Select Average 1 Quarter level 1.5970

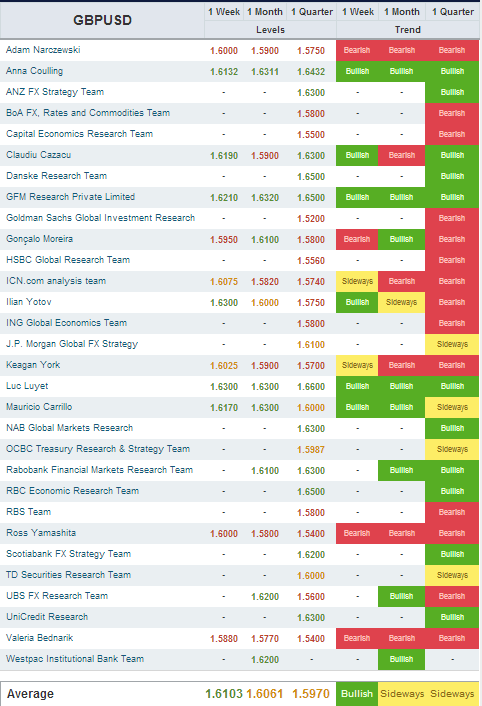pos(311,694)
